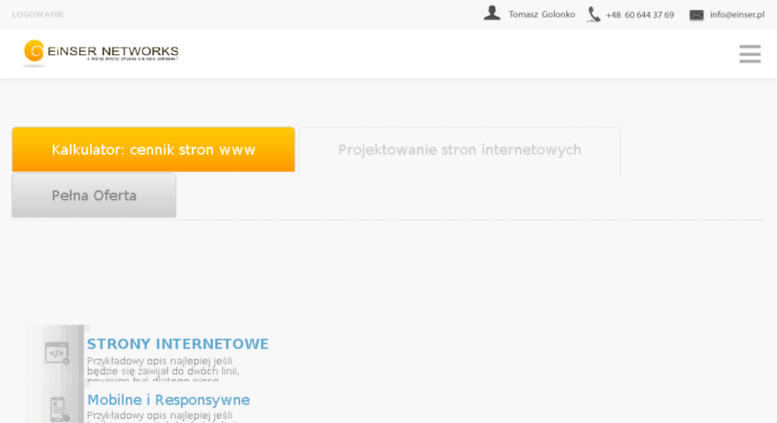Open the Mobilne i Responsywne link
Screen dimensions: 777x423
pos(168,400)
